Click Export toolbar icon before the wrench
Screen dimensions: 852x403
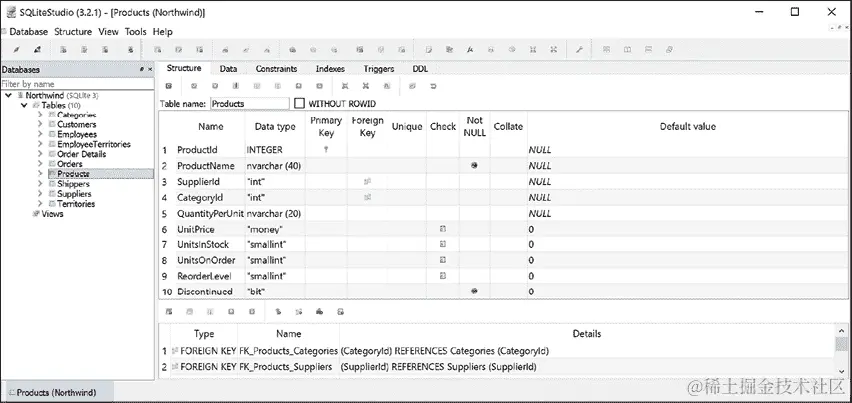click(554, 49)
